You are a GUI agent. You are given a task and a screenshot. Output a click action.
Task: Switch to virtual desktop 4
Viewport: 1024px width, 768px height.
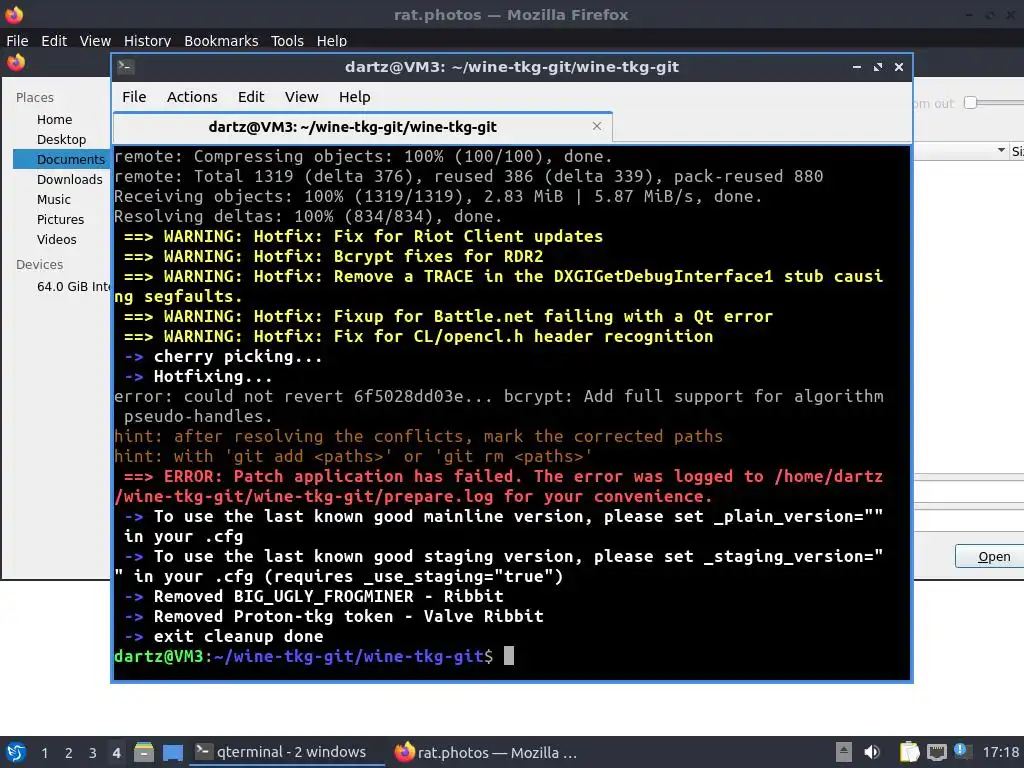116,753
